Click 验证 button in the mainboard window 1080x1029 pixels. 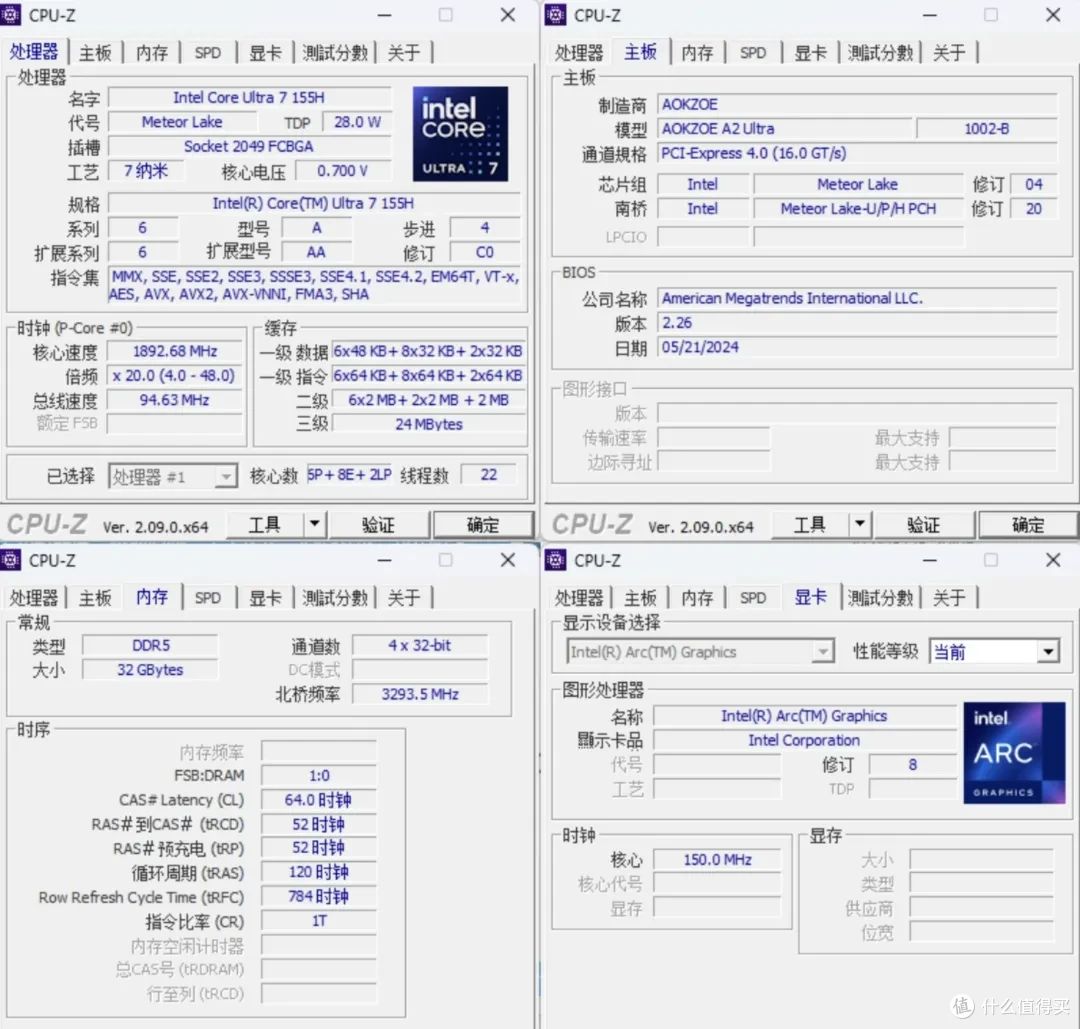click(x=924, y=524)
